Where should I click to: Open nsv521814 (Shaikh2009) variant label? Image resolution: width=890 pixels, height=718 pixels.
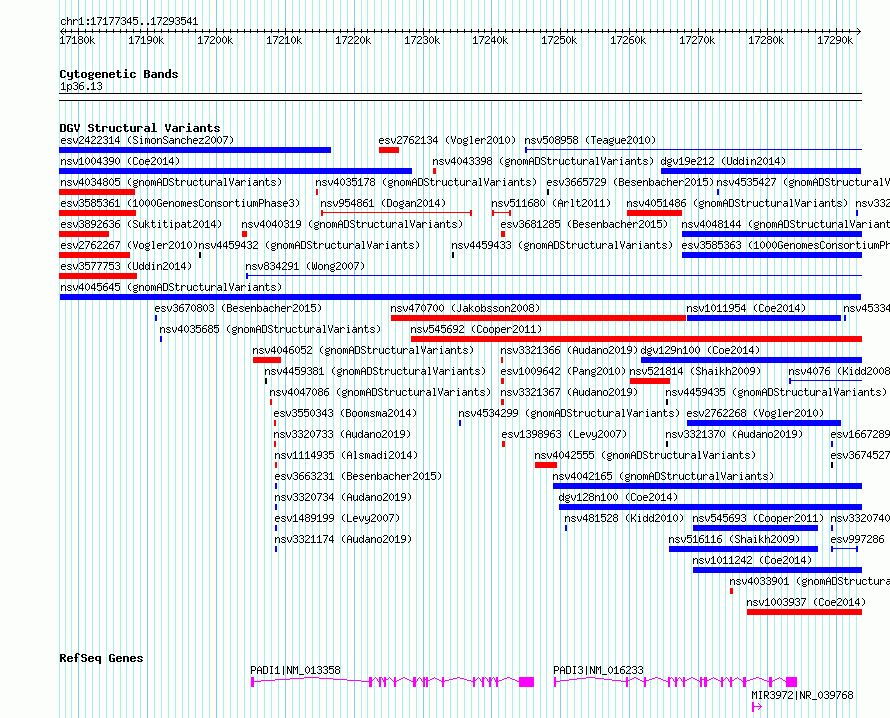click(x=695, y=371)
